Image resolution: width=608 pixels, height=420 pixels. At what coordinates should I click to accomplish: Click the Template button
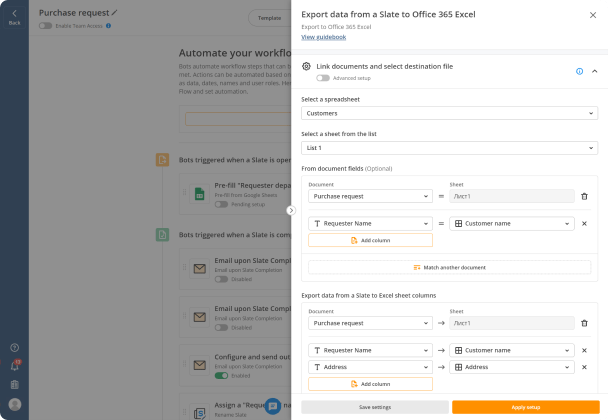coord(269,18)
